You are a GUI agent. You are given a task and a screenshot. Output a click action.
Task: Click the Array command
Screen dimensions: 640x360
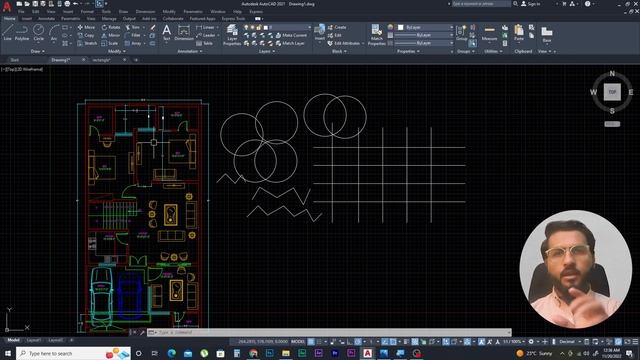point(133,43)
